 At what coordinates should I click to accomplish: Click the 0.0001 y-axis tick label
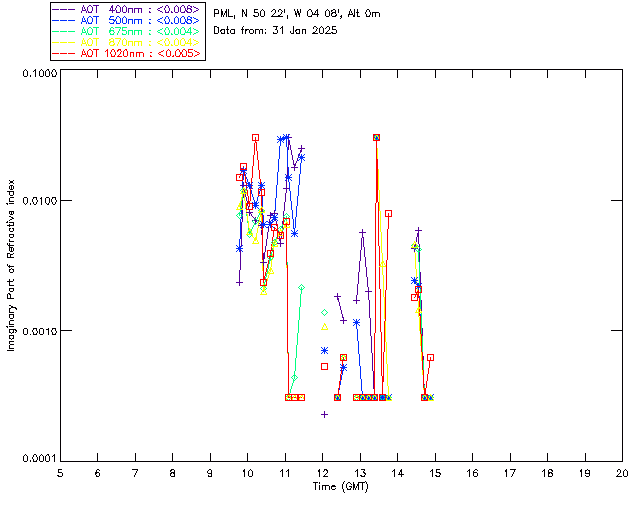tap(39, 458)
